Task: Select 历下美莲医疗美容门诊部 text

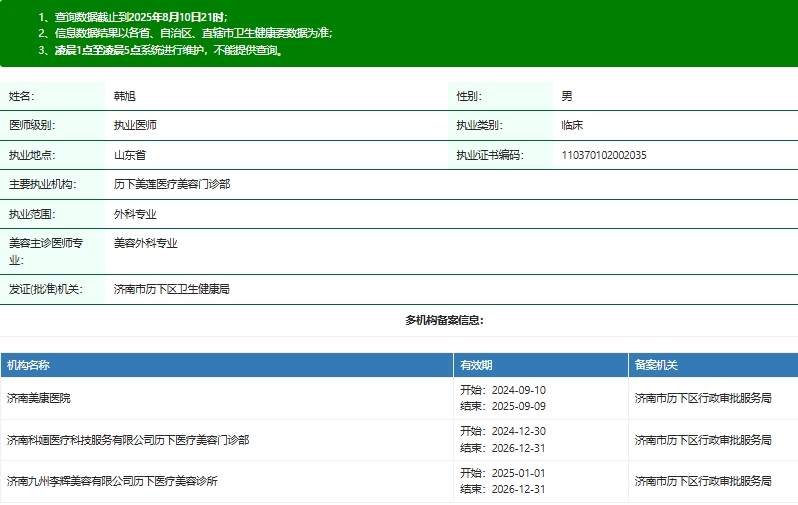Action: pos(172,184)
